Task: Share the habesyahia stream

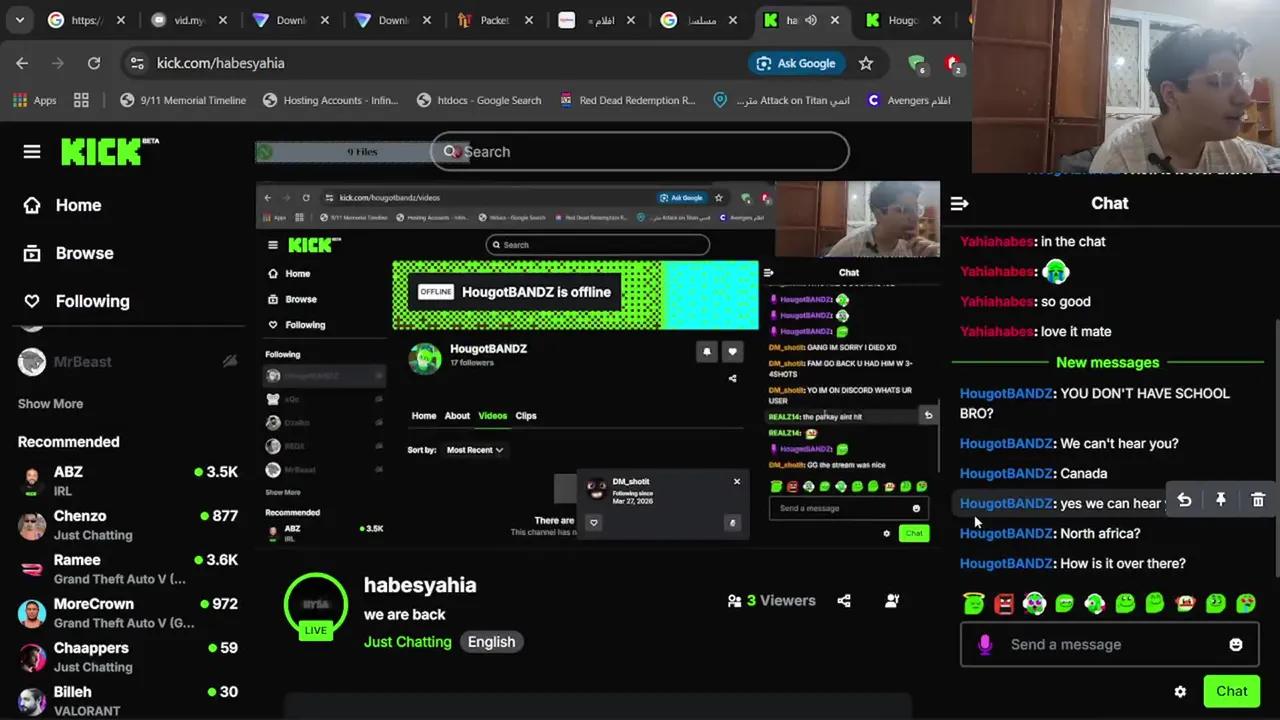Action: tap(844, 601)
